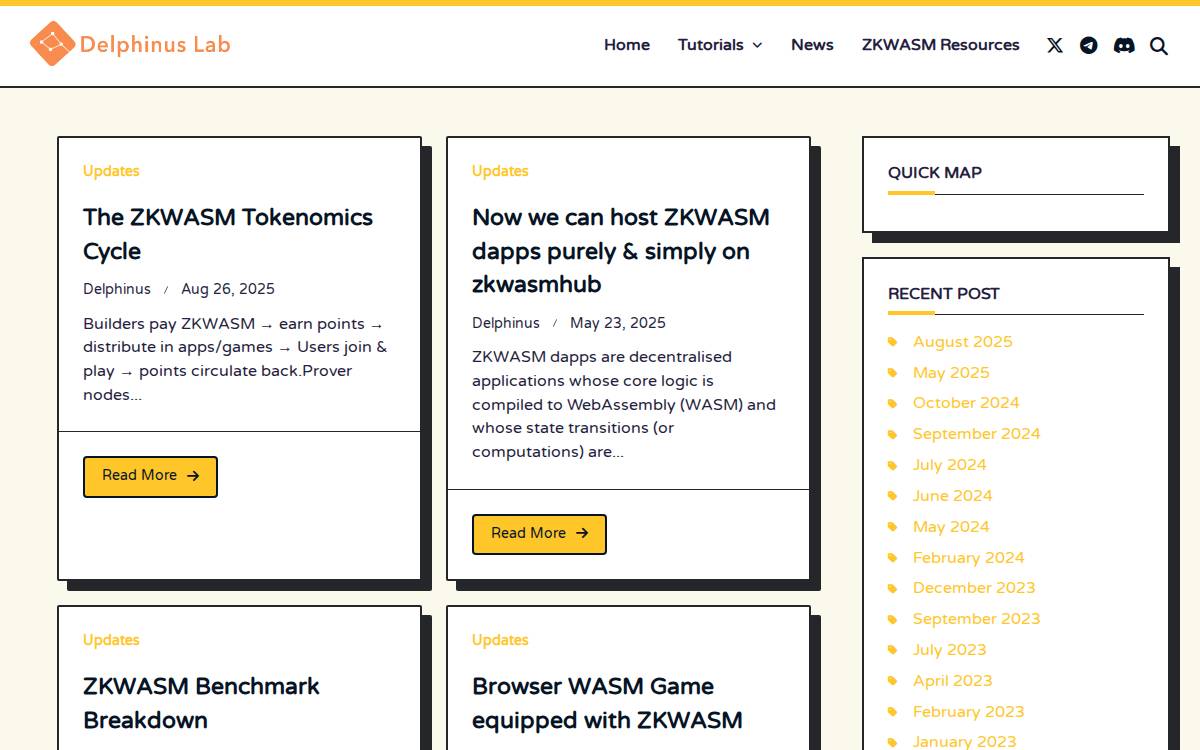Click tag icon beside April 2023
The image size is (1200, 750).
click(893, 681)
